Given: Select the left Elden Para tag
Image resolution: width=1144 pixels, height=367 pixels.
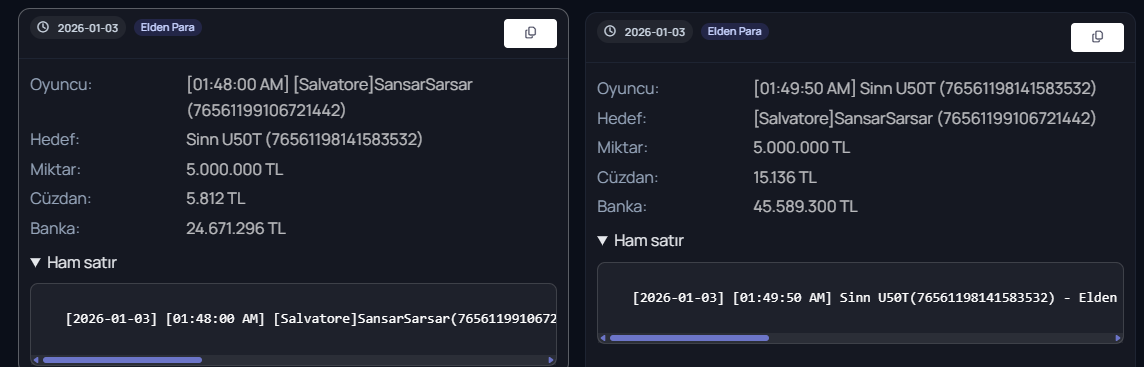Looking at the screenshot, I should coord(168,28).
